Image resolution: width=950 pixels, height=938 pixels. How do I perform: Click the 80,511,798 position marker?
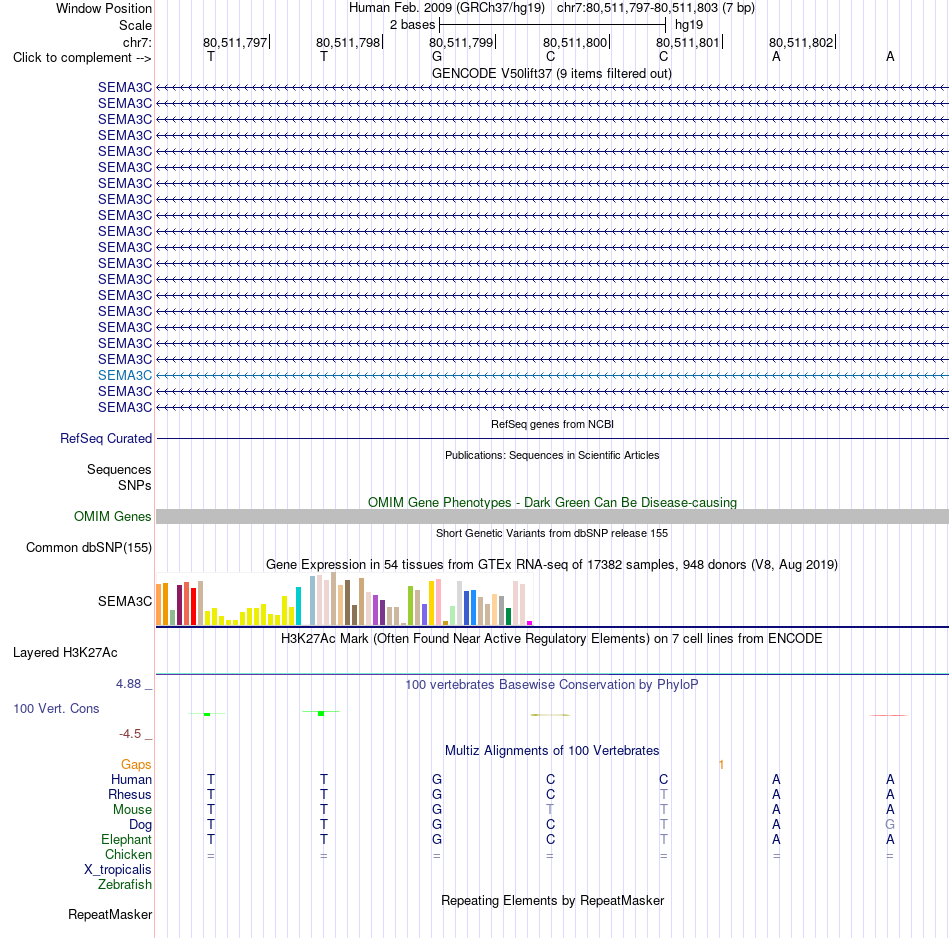[x=348, y=42]
